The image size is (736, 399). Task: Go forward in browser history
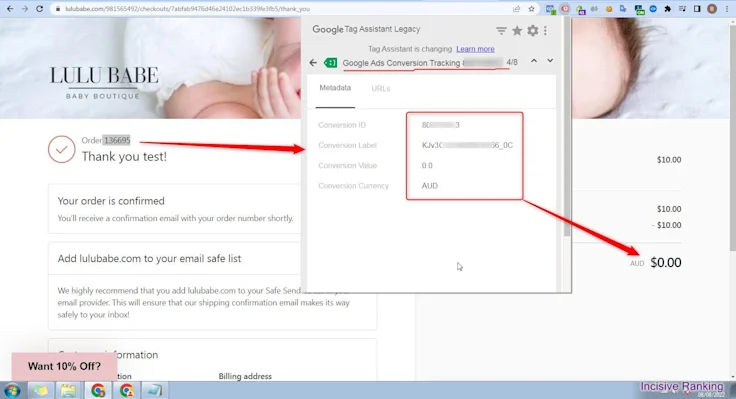[24, 9]
